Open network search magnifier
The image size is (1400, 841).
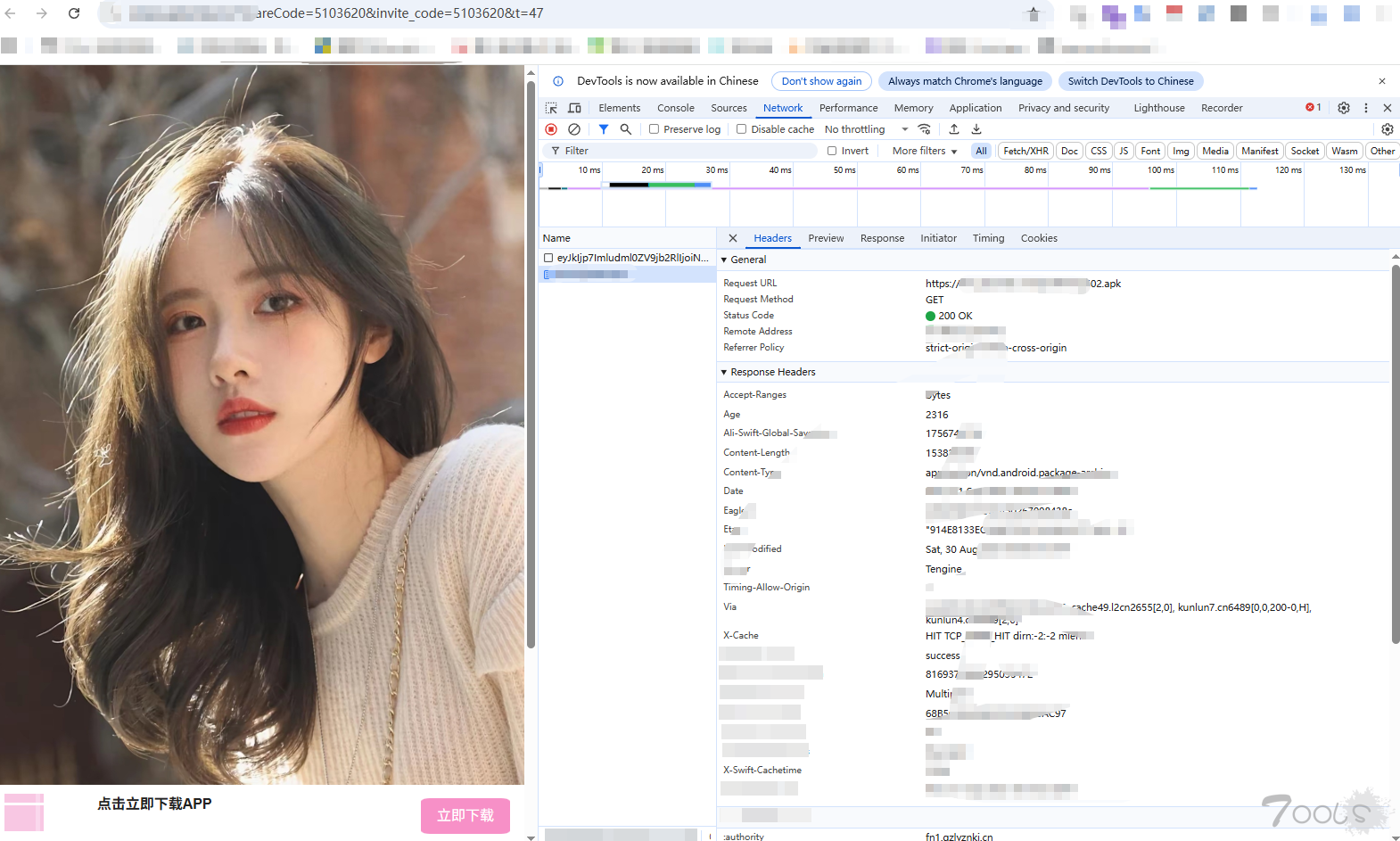(x=626, y=129)
